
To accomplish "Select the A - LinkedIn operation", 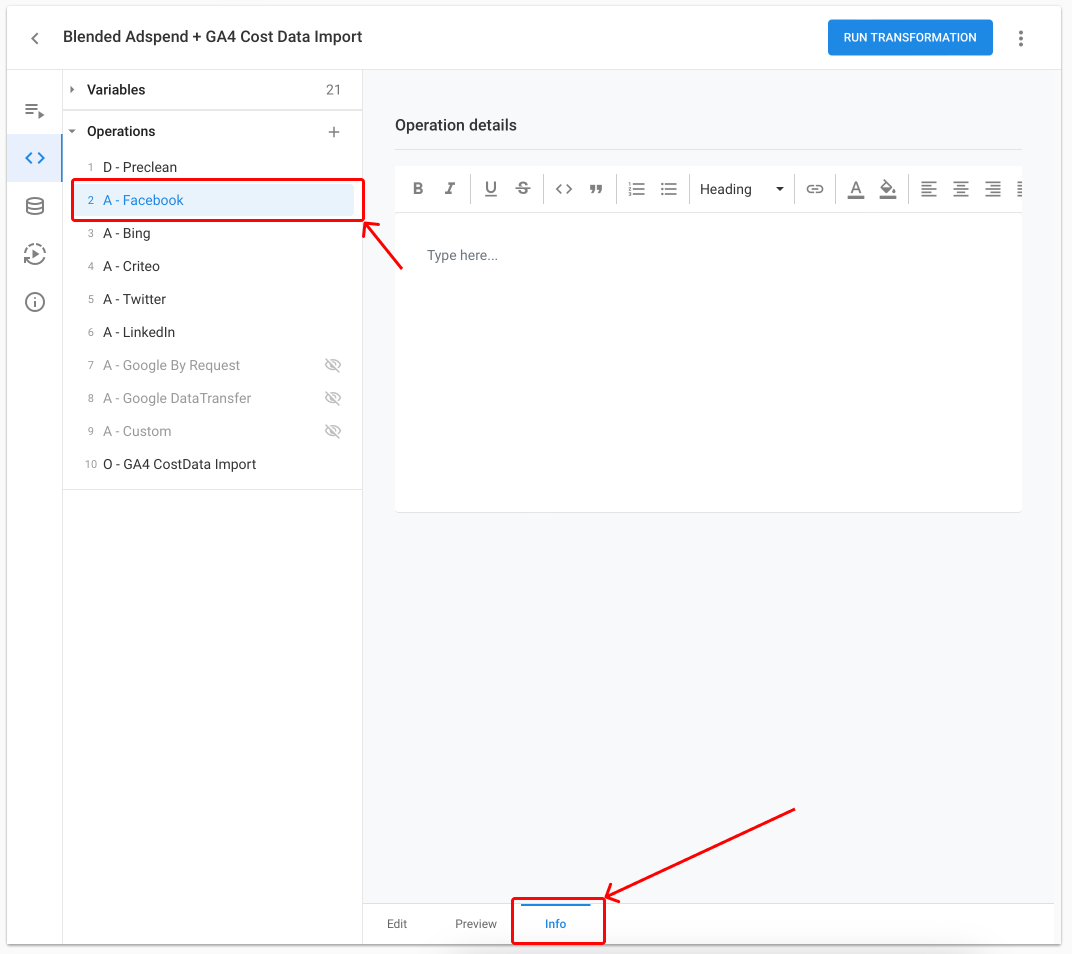I will click(213, 332).
